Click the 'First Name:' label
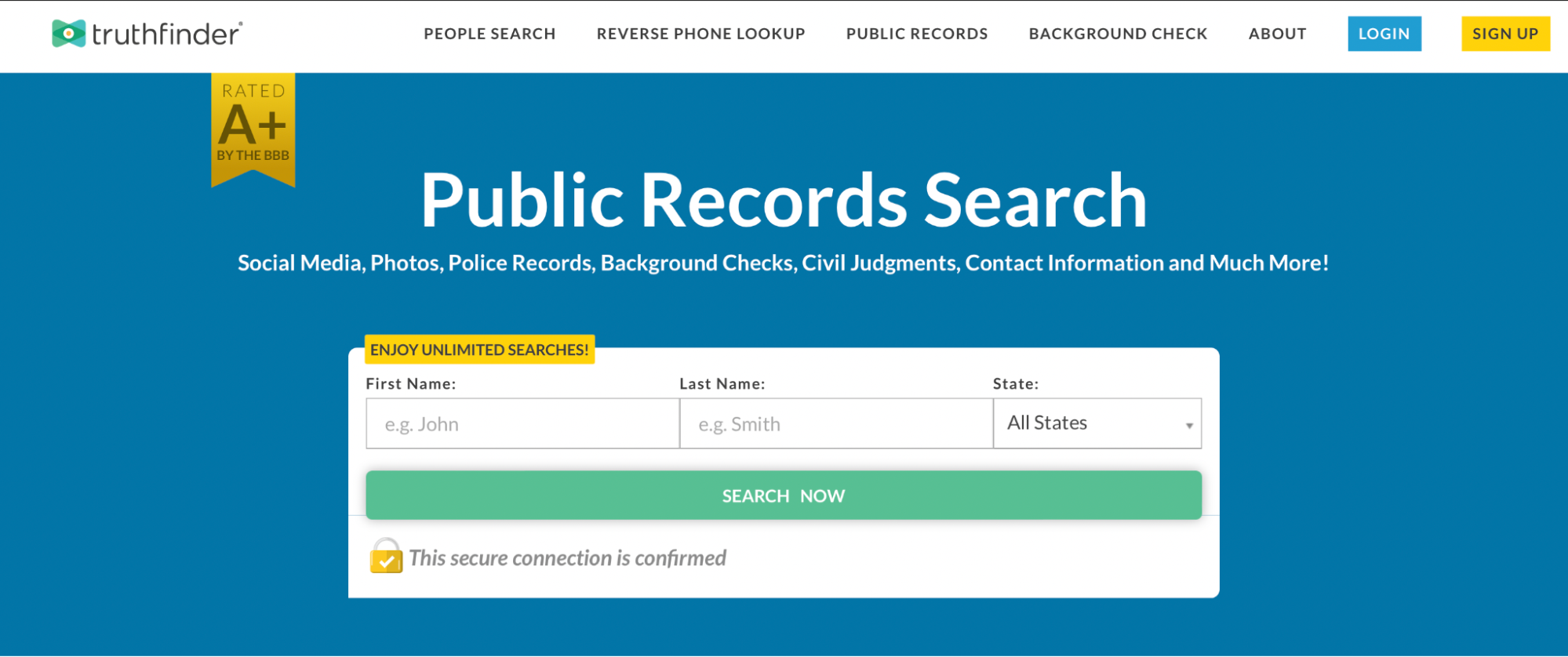1568x657 pixels. coord(411,384)
